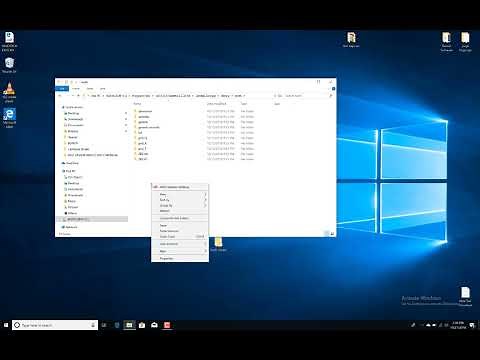Open the Action Center notification icon
This screenshot has width=480, height=360.
click(472, 325)
